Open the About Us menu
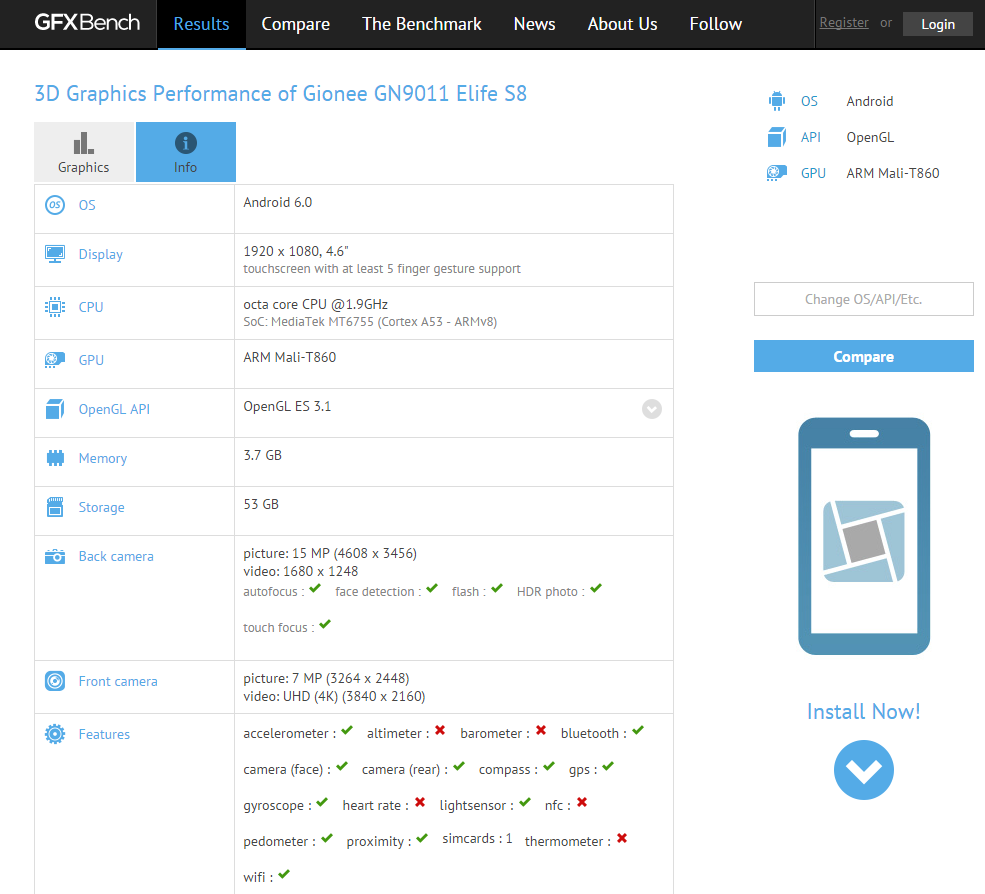 coord(623,24)
